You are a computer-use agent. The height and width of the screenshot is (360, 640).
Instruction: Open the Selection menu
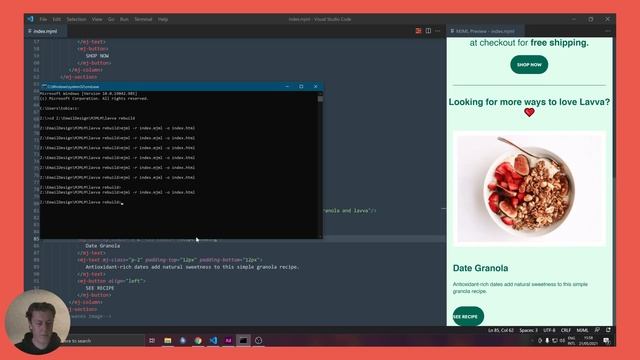tap(76, 19)
